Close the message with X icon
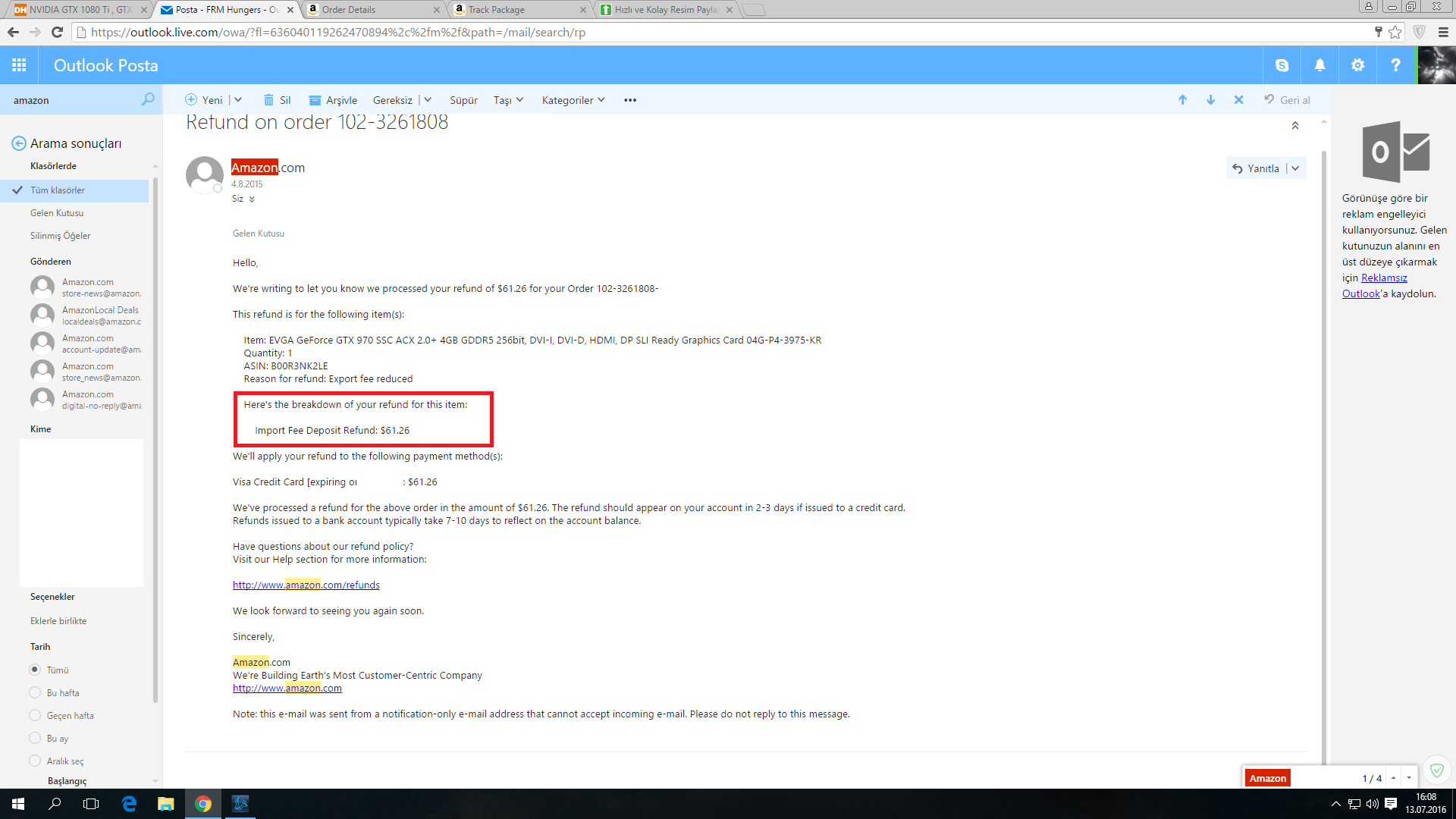 pyautogui.click(x=1238, y=100)
